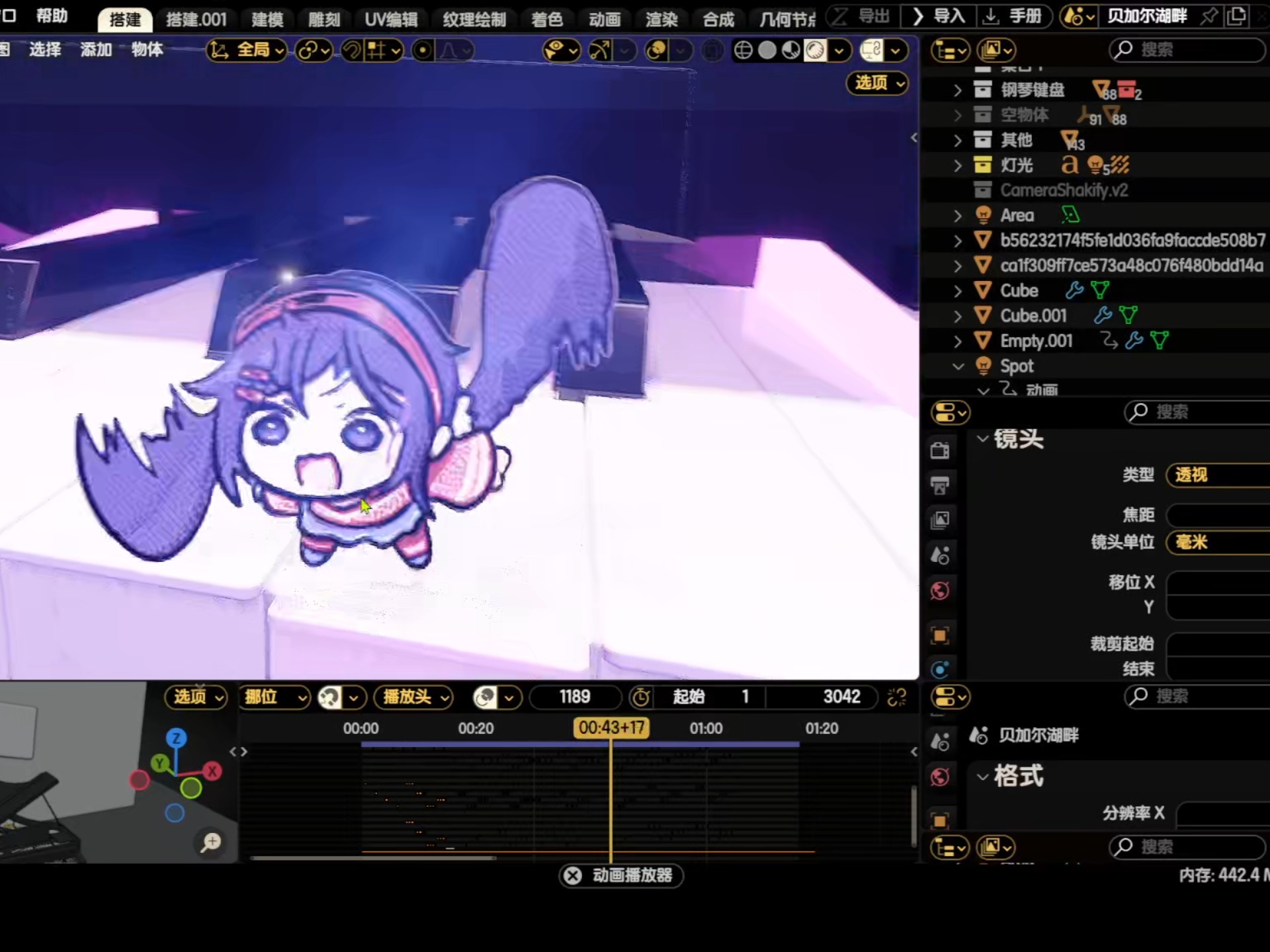Open the outliner display mode dropdown
The height and width of the screenshot is (952, 1270).
(x=996, y=50)
